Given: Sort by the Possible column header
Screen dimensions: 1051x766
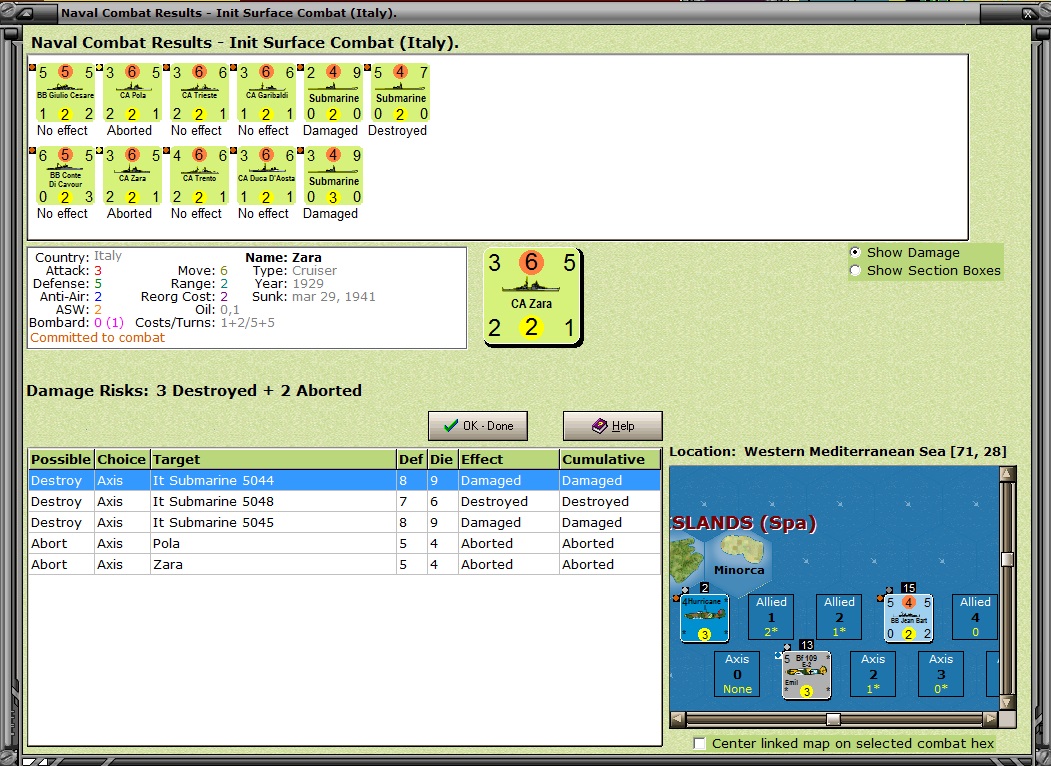Looking at the screenshot, I should tap(61, 459).
